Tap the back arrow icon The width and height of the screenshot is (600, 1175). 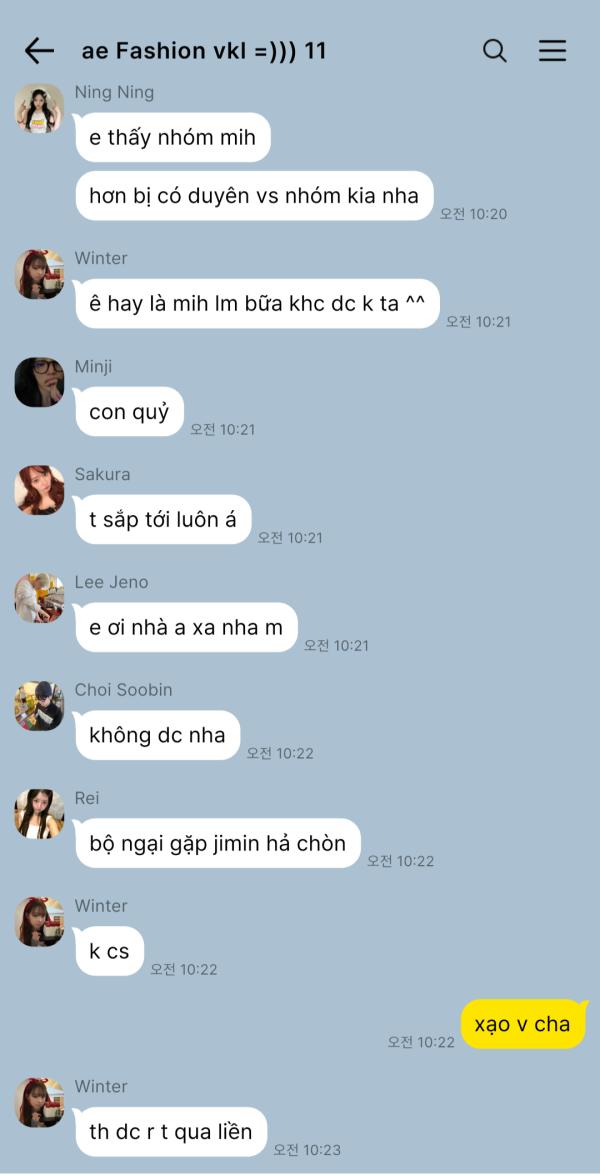point(39,51)
